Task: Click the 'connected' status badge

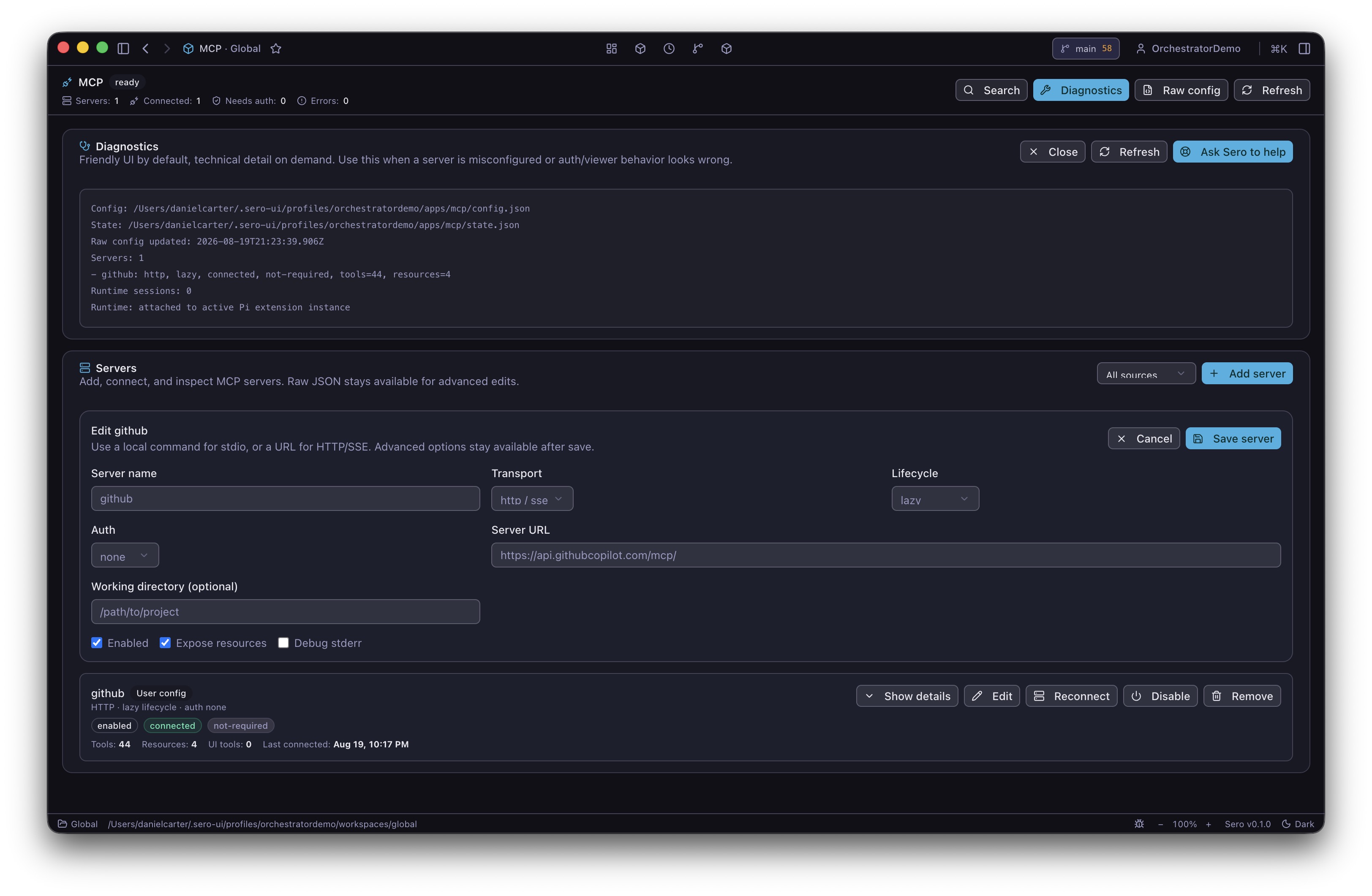Action: [x=172, y=725]
